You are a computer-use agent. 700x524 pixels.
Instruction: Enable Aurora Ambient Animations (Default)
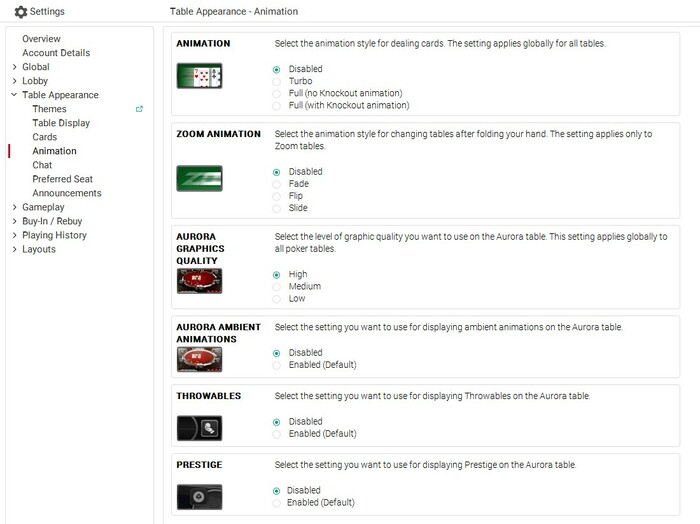[277, 366]
